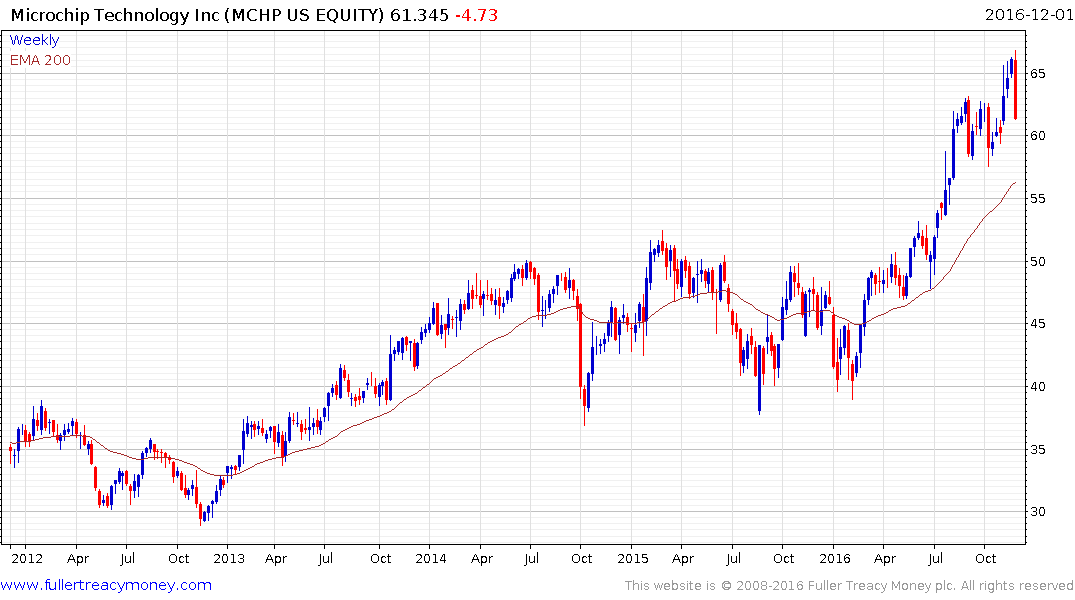1075x600 pixels.
Task: Click the 55 price axis label
Action: [x=1038, y=199]
